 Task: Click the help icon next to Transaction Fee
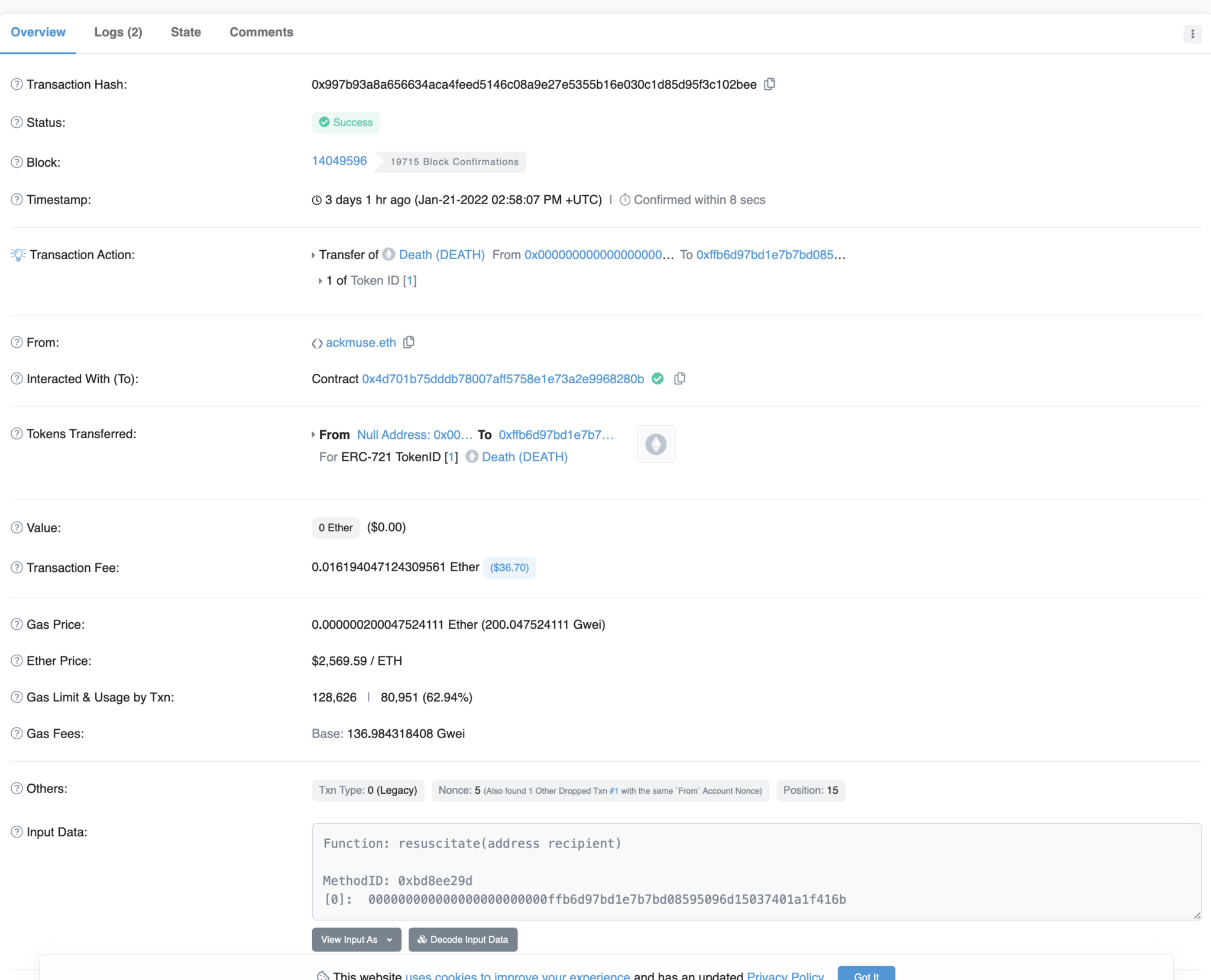coord(17,567)
